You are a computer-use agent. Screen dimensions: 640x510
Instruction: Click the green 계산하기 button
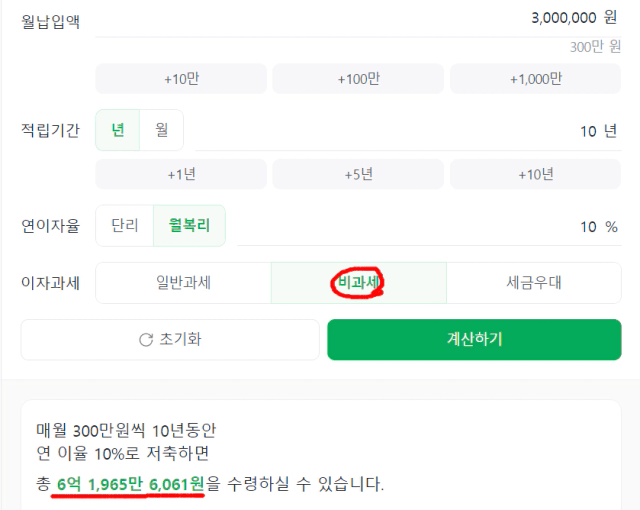[474, 339]
